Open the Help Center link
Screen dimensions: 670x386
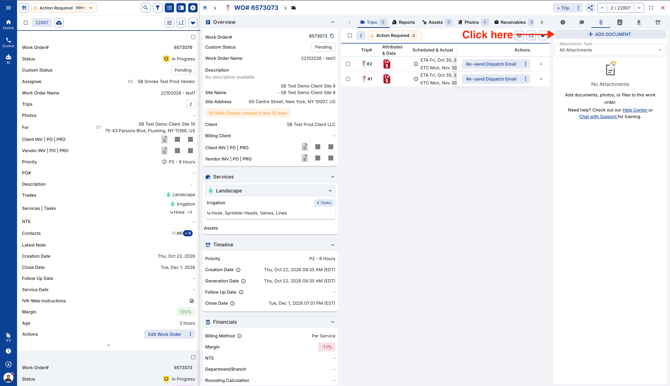click(635, 110)
